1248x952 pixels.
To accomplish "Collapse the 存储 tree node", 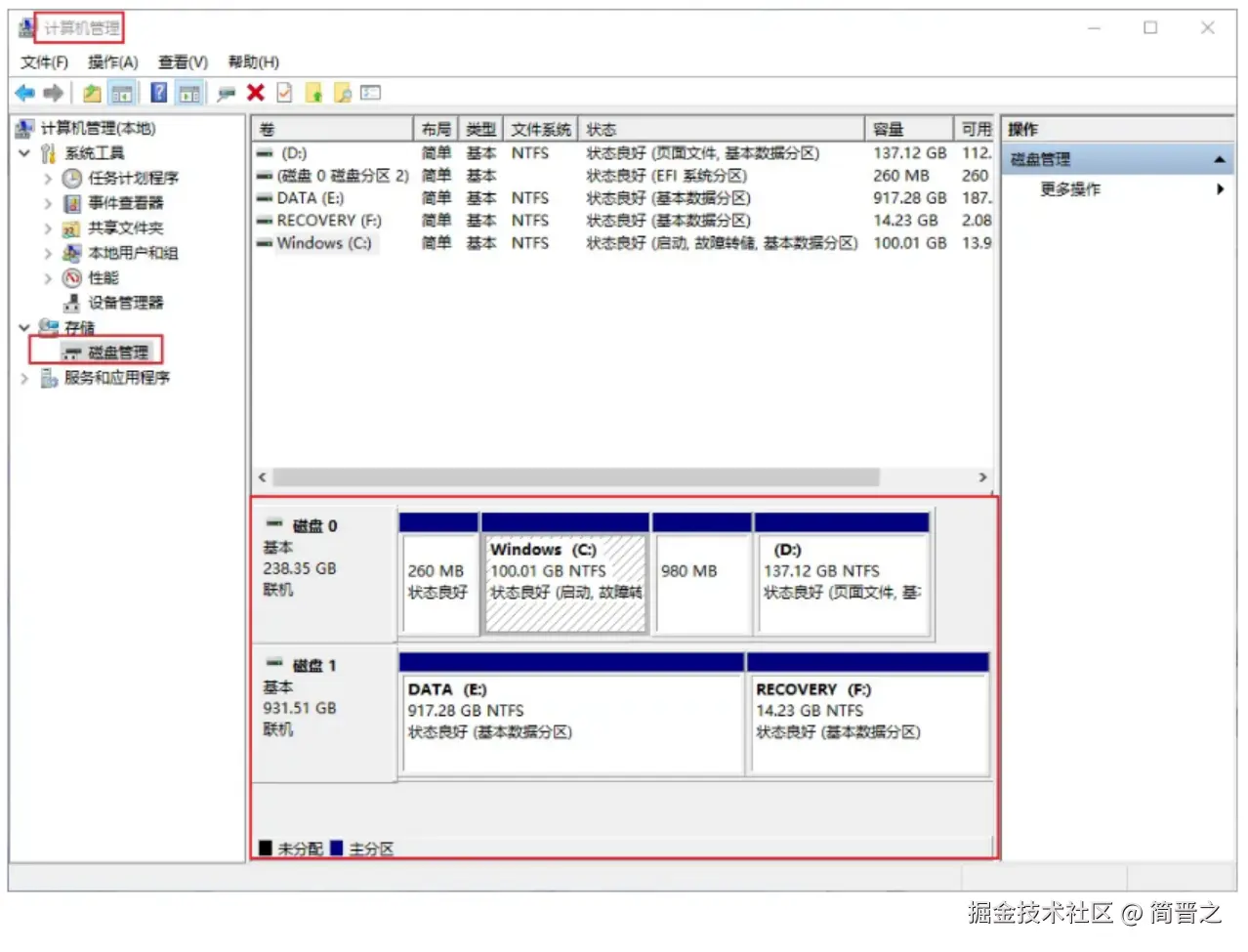I will 24,327.
